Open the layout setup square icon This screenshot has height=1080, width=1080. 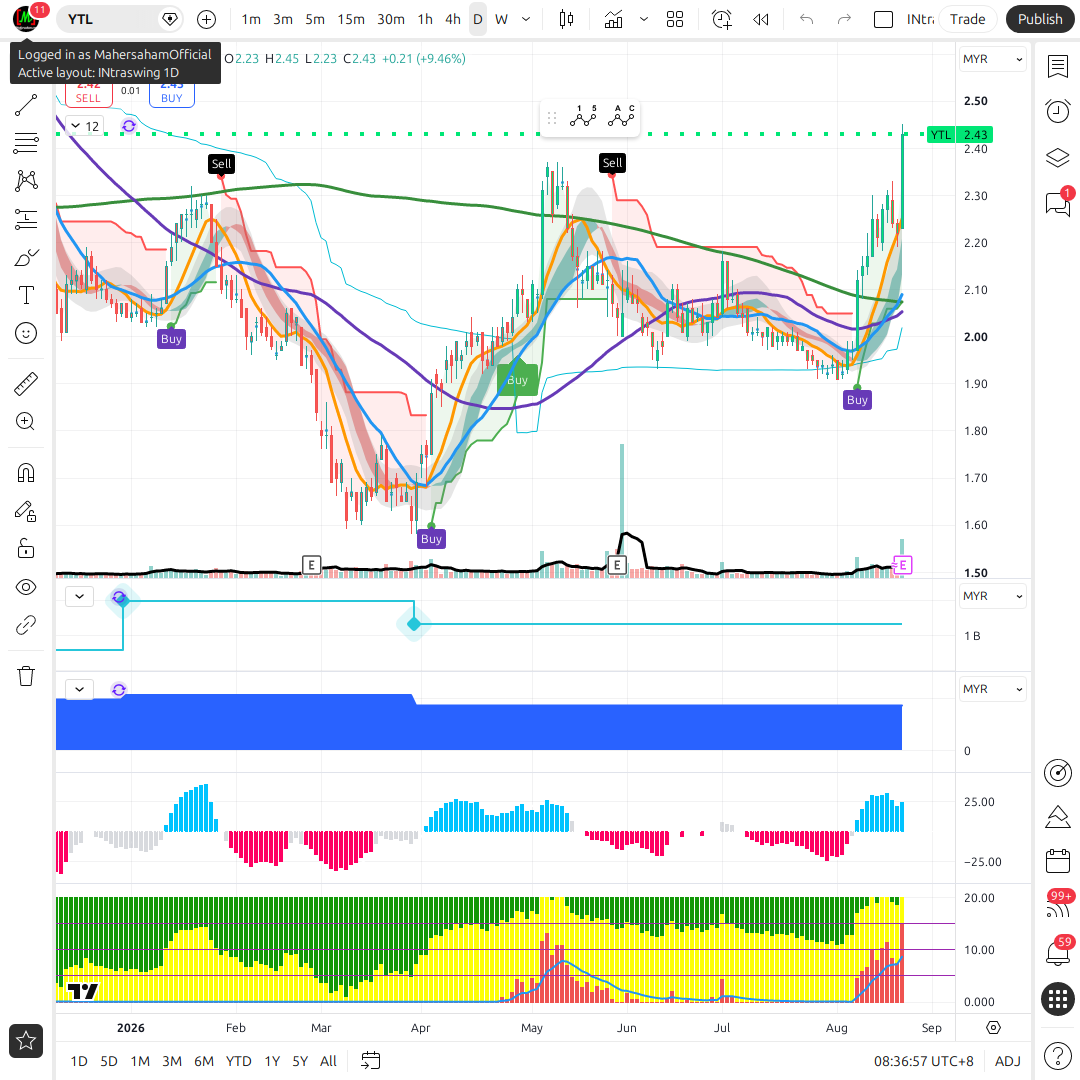[x=883, y=19]
